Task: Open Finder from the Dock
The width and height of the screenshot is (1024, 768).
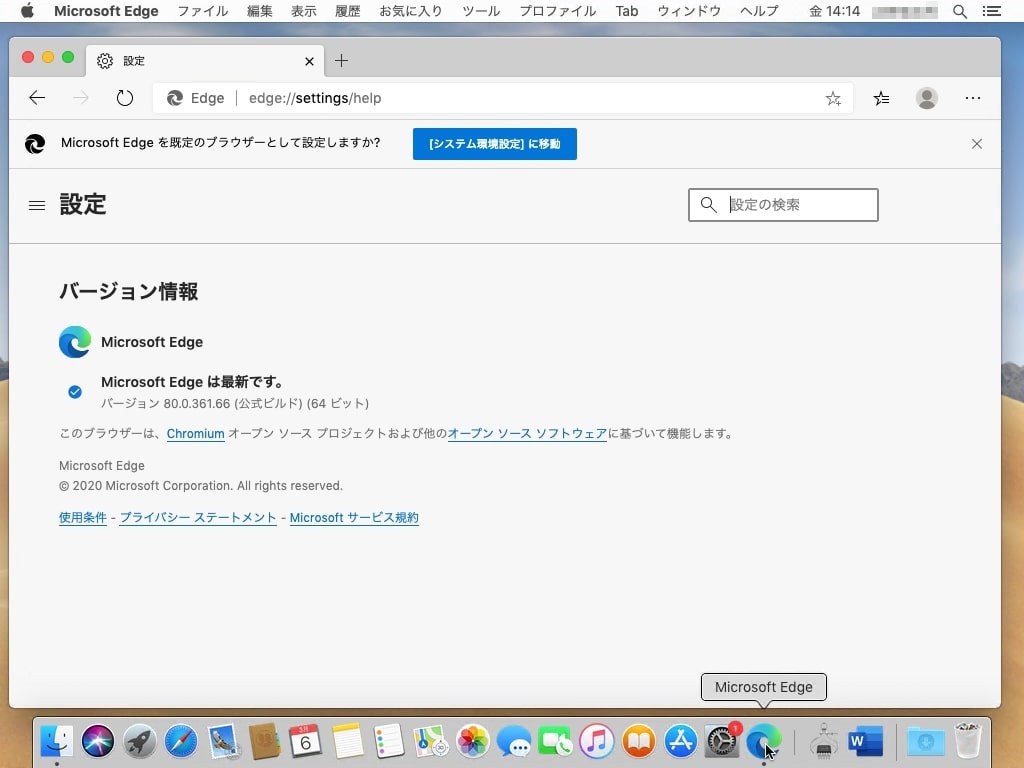Action: 57,741
